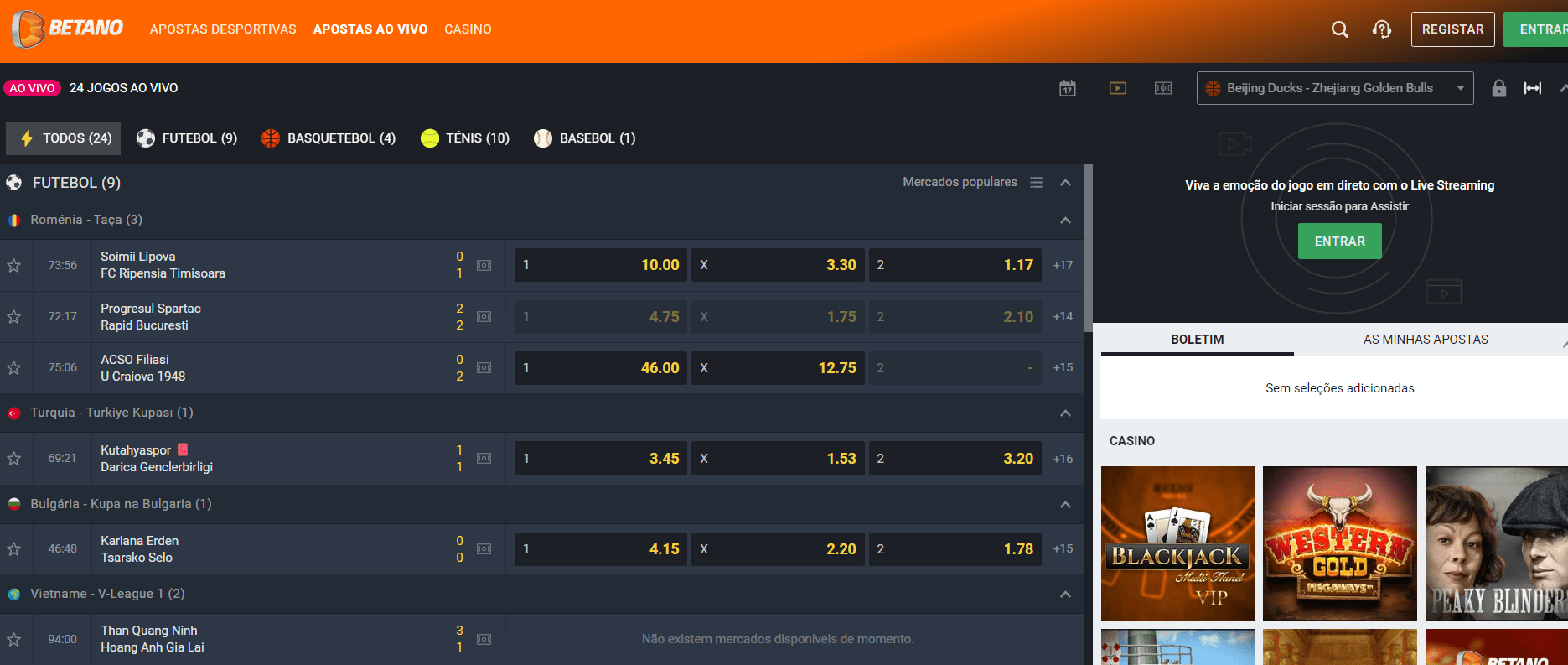Screen dimensions: 1568x665
Task: Favorite the Than Quang Ninh match star
Action: click(14, 639)
